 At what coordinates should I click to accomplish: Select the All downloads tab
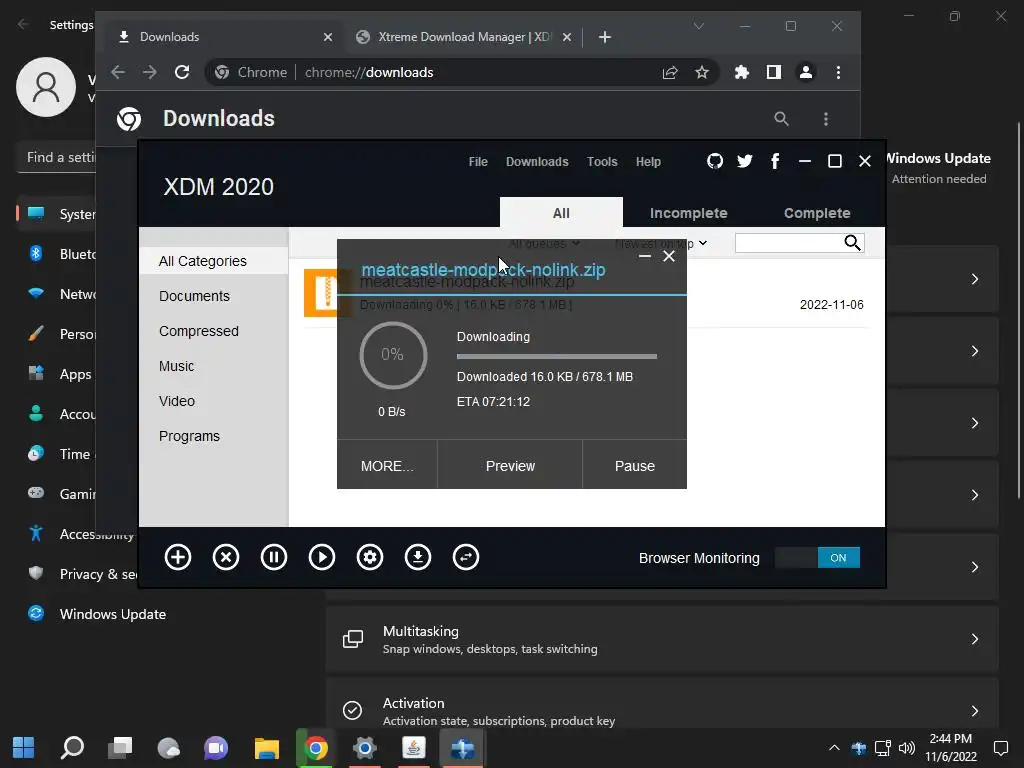coord(561,212)
